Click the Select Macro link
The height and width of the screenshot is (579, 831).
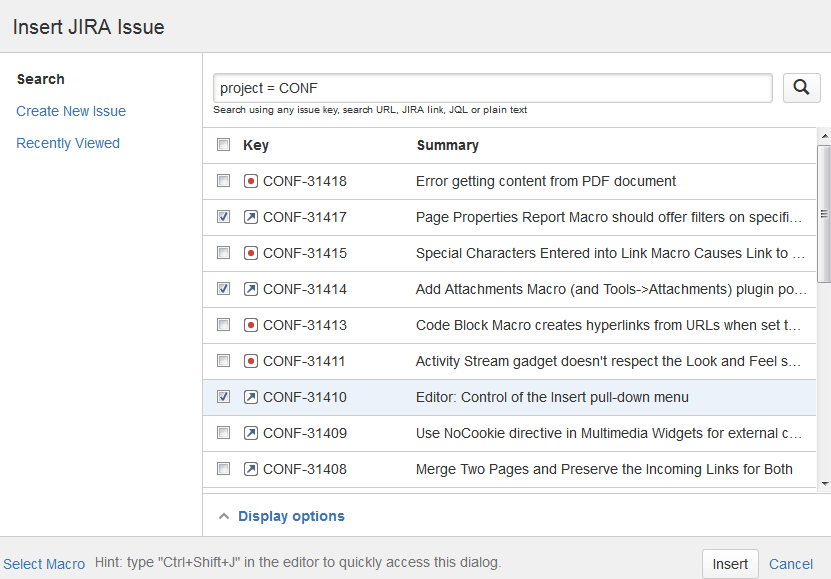click(x=44, y=564)
